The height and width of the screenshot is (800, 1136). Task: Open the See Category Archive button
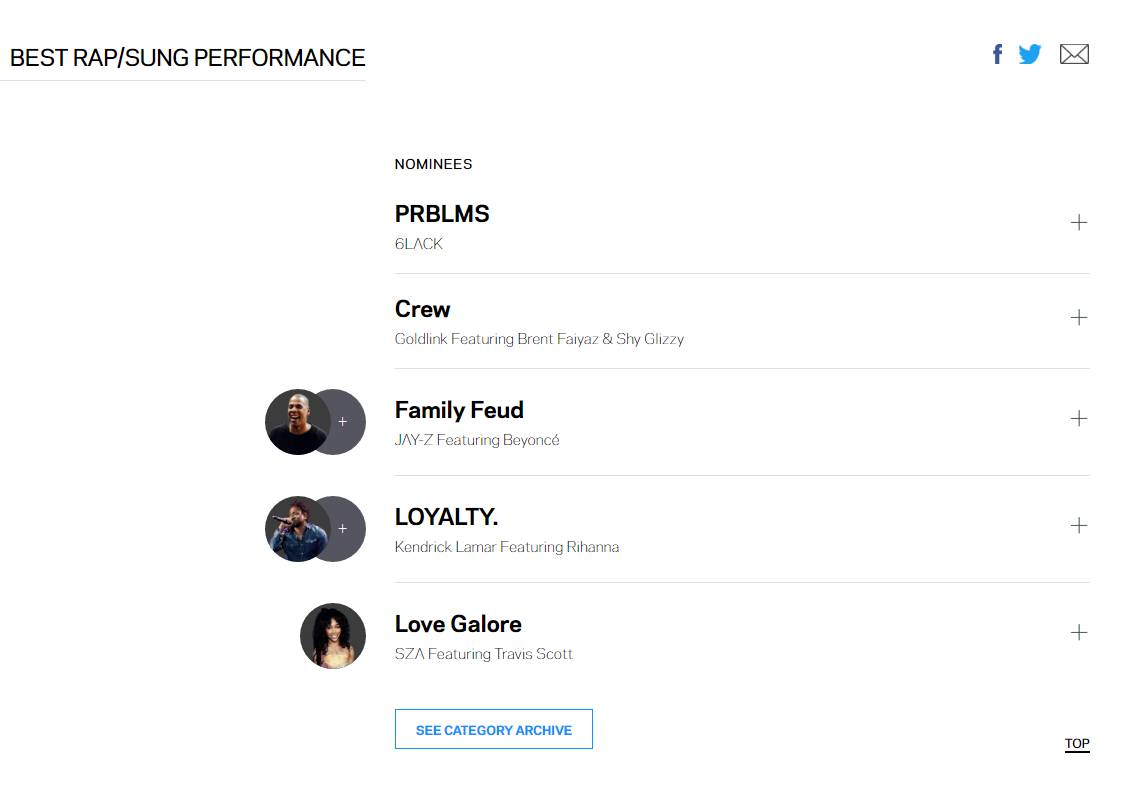[493, 730]
